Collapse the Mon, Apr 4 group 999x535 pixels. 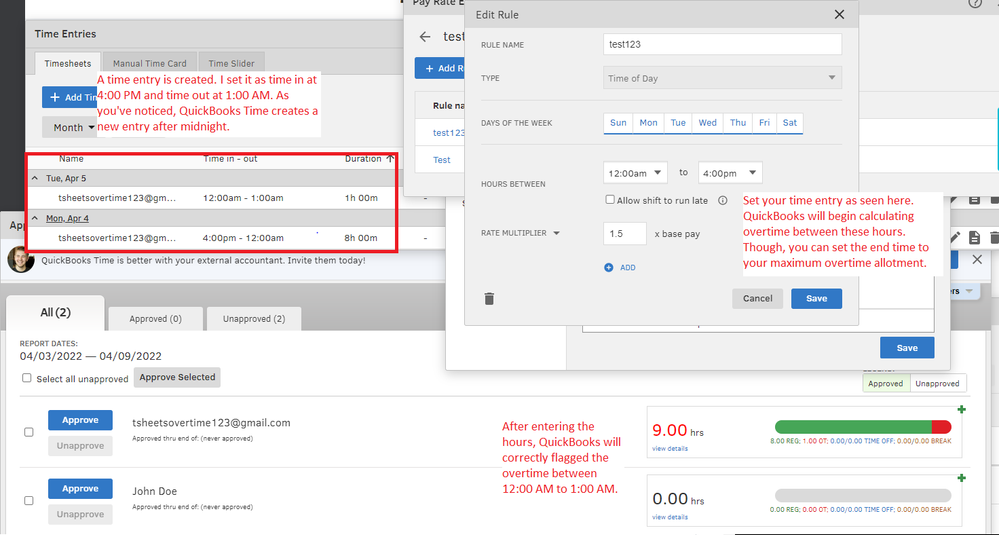click(34, 218)
